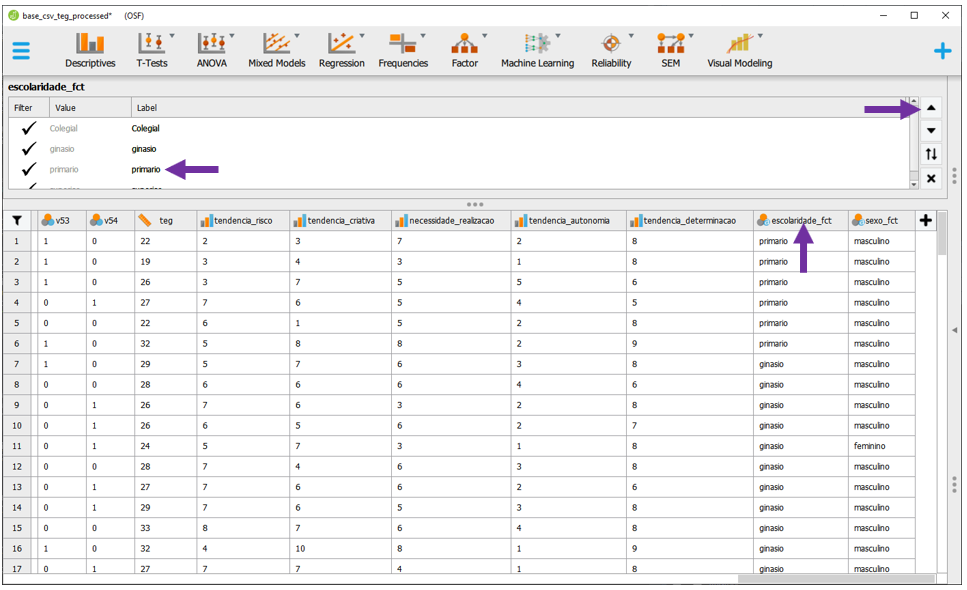Open the Frequencies analysis menu
This screenshot has height=590, width=967.
point(403,50)
